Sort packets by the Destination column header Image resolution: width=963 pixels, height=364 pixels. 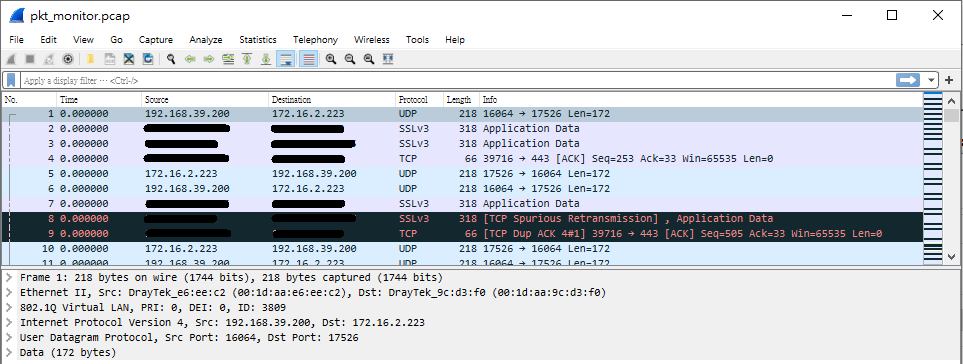click(332, 99)
